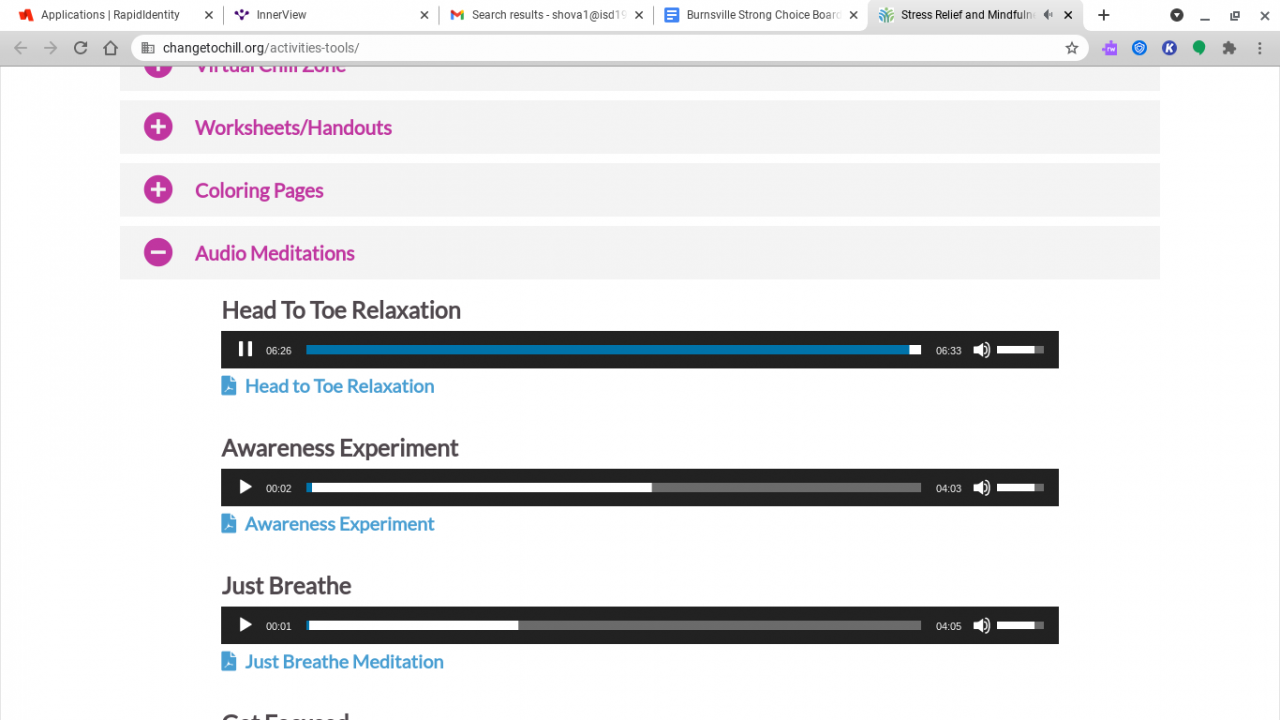Mute the Just Breathe player

tap(982, 625)
